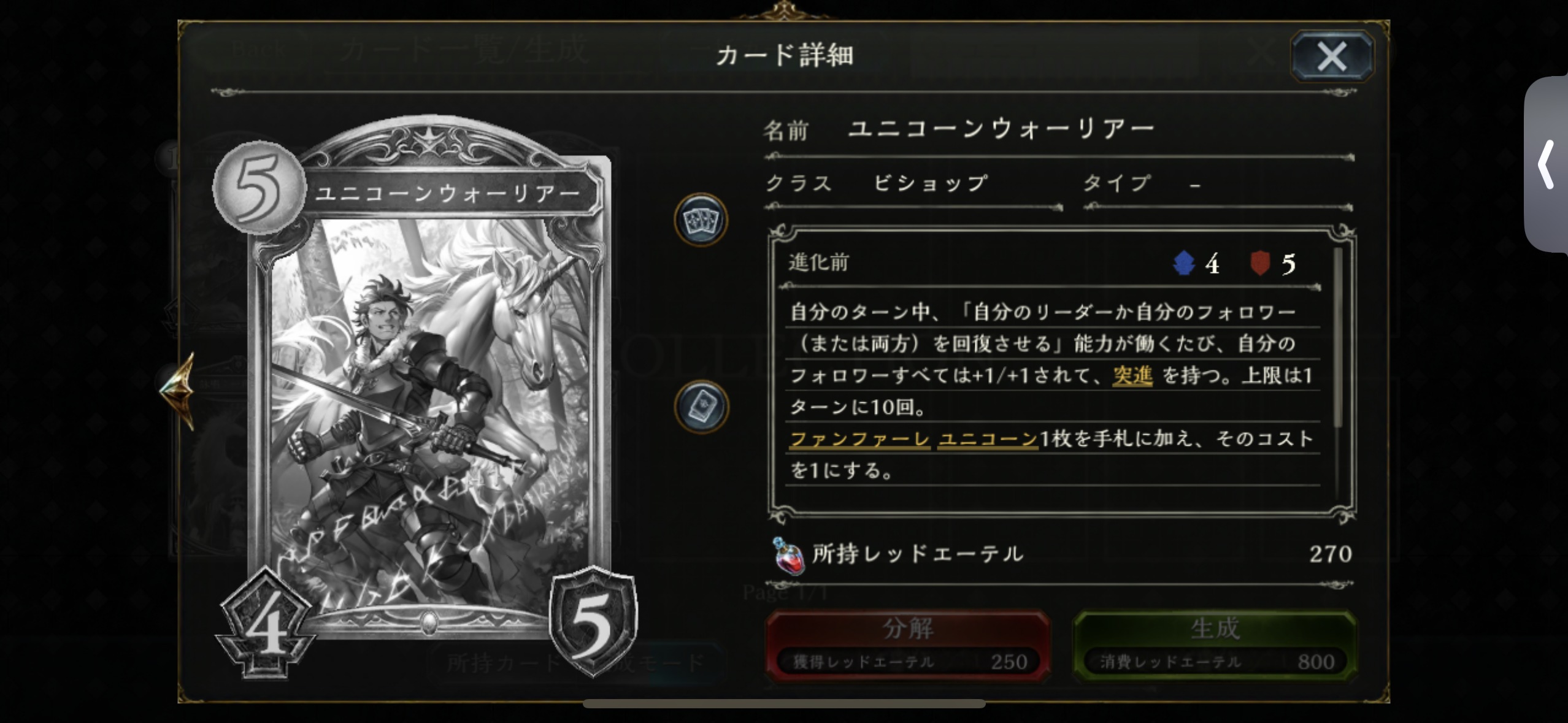Image resolution: width=1568 pixels, height=723 pixels.
Task: Tap the 進化前 unevolved stats header
Action: pyautogui.click(x=818, y=262)
